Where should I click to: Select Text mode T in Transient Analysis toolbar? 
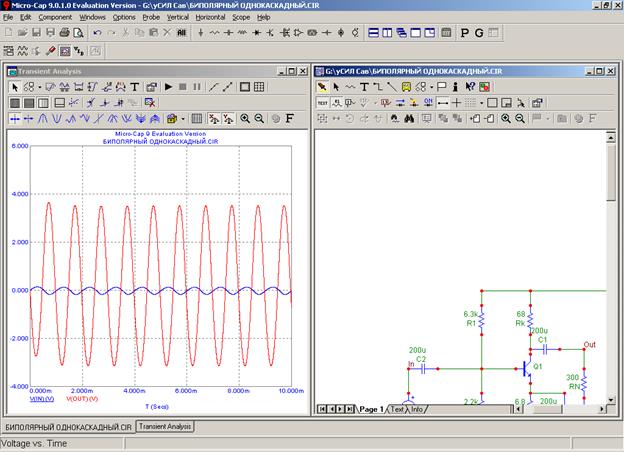point(135,87)
